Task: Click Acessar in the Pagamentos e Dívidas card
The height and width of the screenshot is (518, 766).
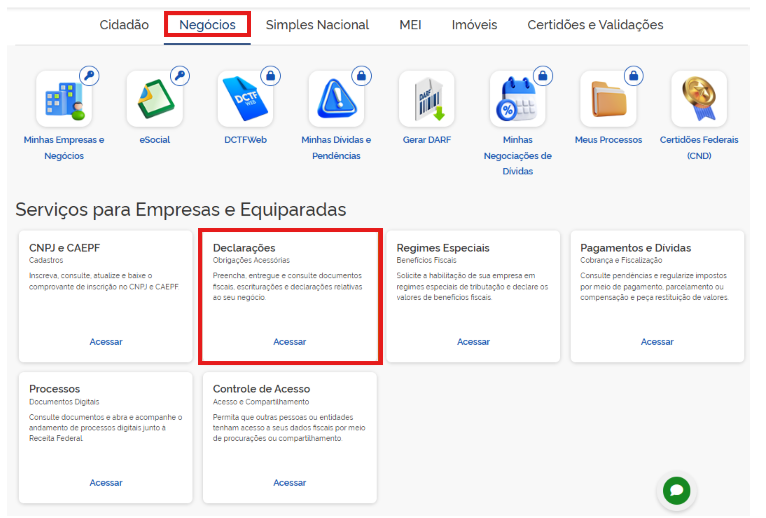Action: 657,342
